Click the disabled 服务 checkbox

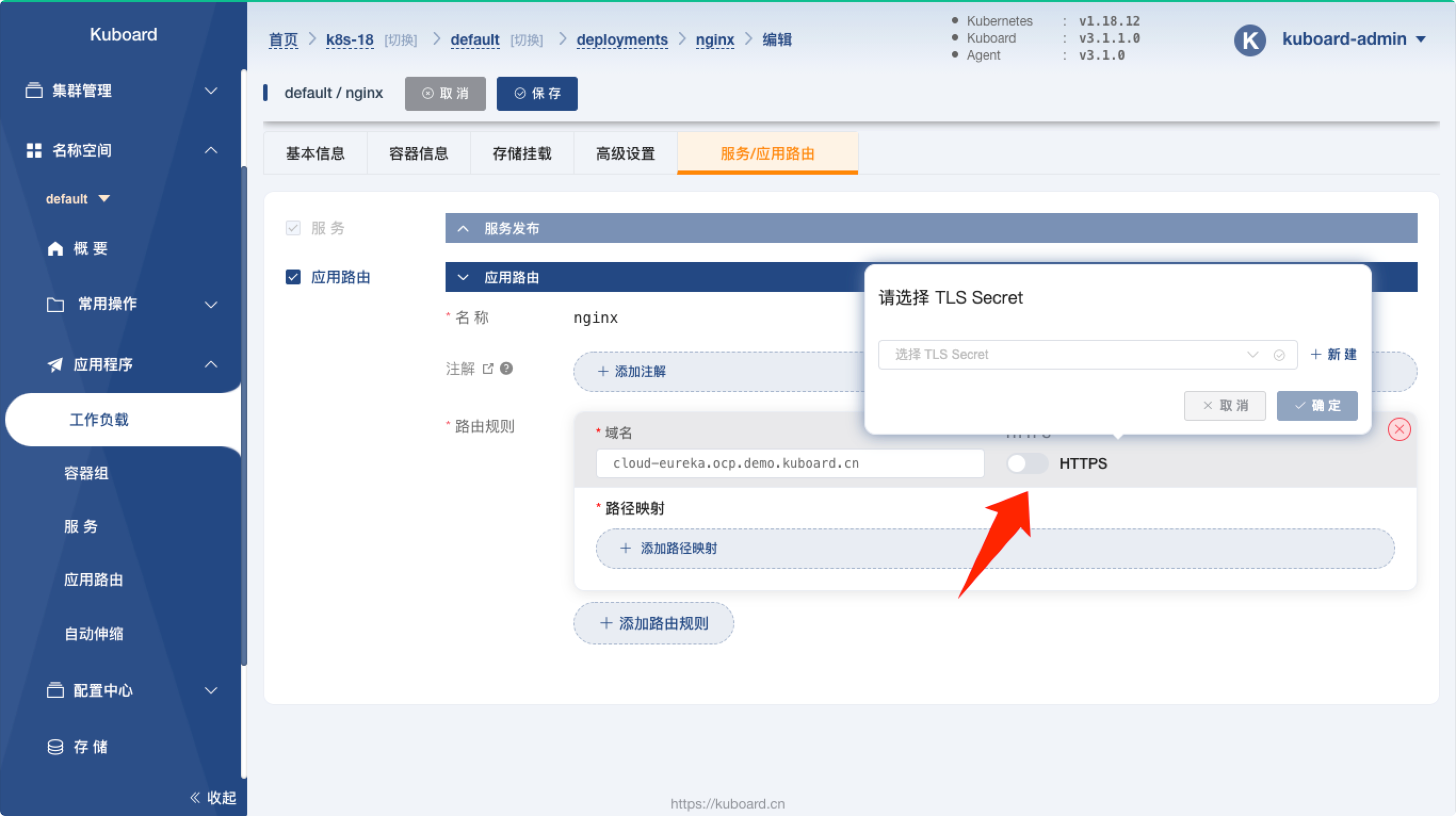click(293, 228)
